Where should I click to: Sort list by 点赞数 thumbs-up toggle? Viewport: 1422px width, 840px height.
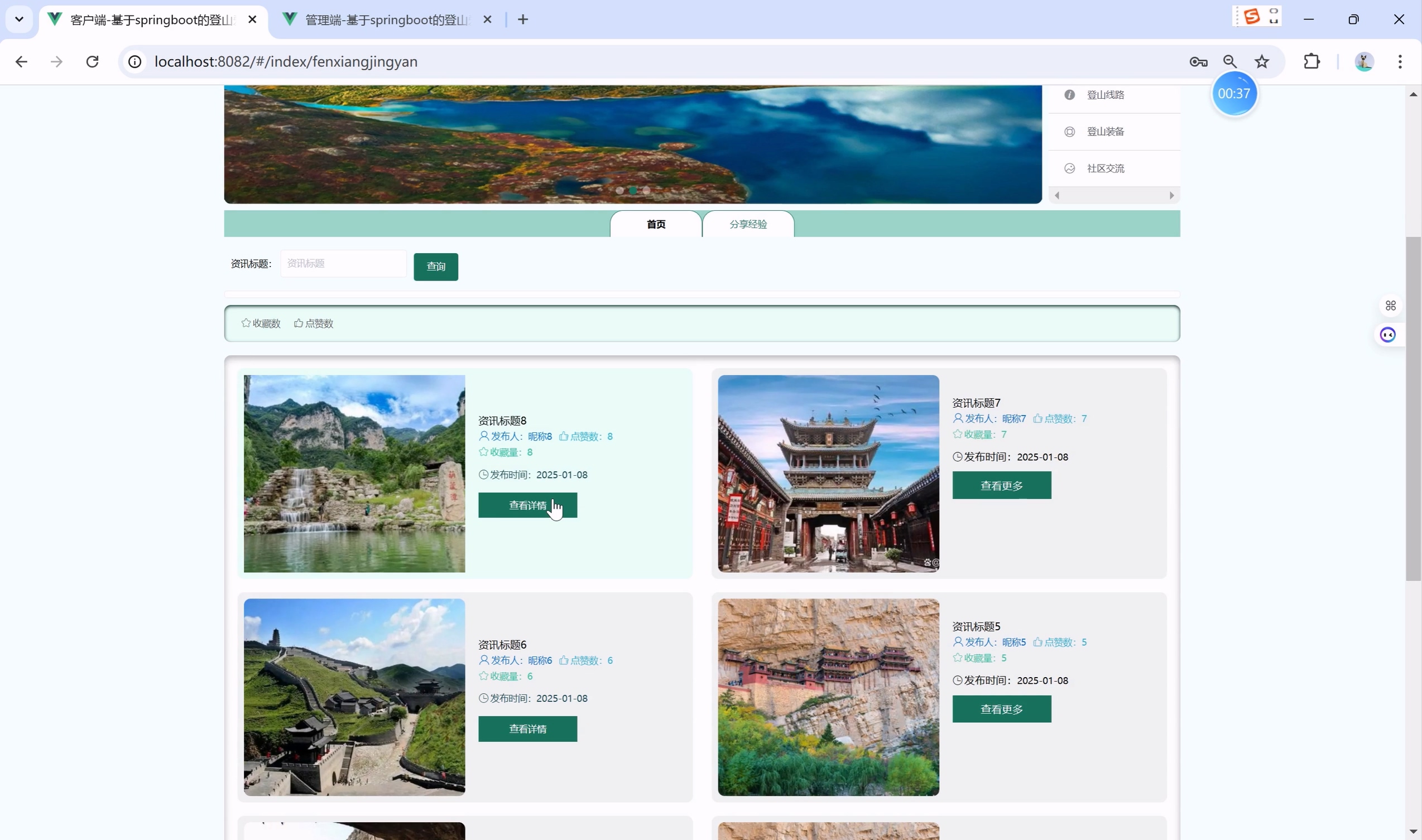coord(314,323)
